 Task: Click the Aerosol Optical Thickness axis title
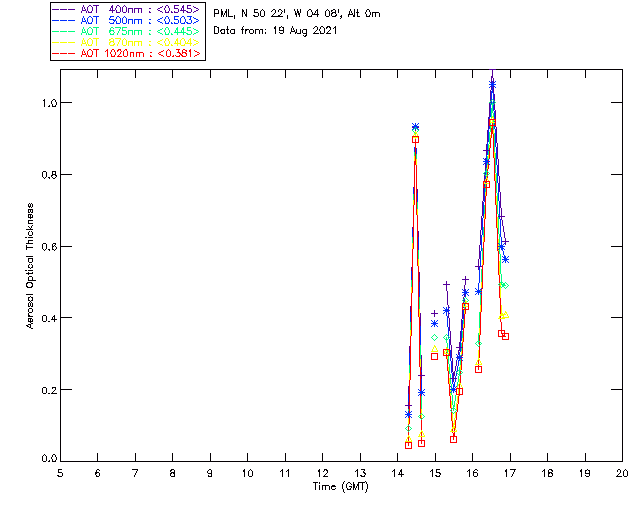30,265
